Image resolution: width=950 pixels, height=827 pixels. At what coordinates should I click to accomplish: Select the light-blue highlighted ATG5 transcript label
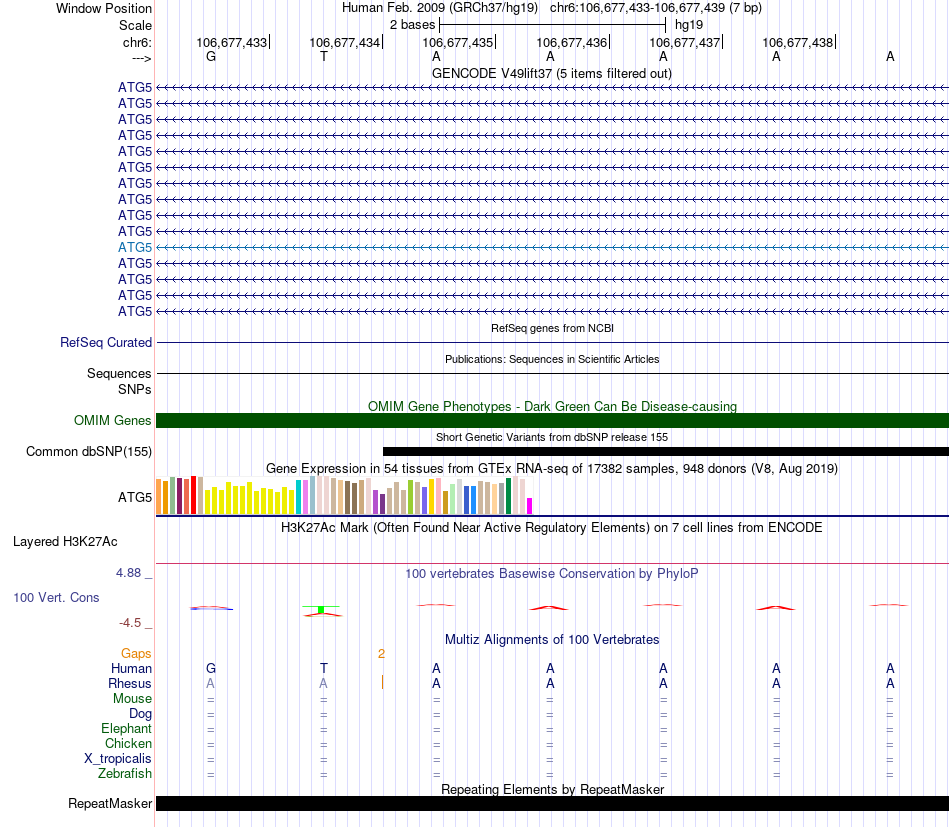[135, 247]
